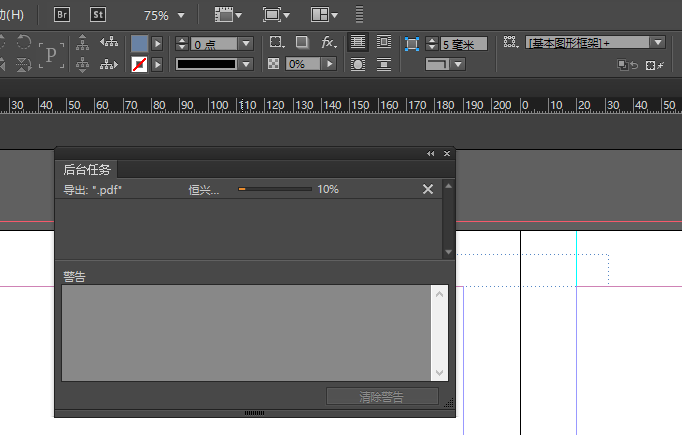Click the flip vertical icon
The height and width of the screenshot is (435, 682).
click(x=23, y=64)
